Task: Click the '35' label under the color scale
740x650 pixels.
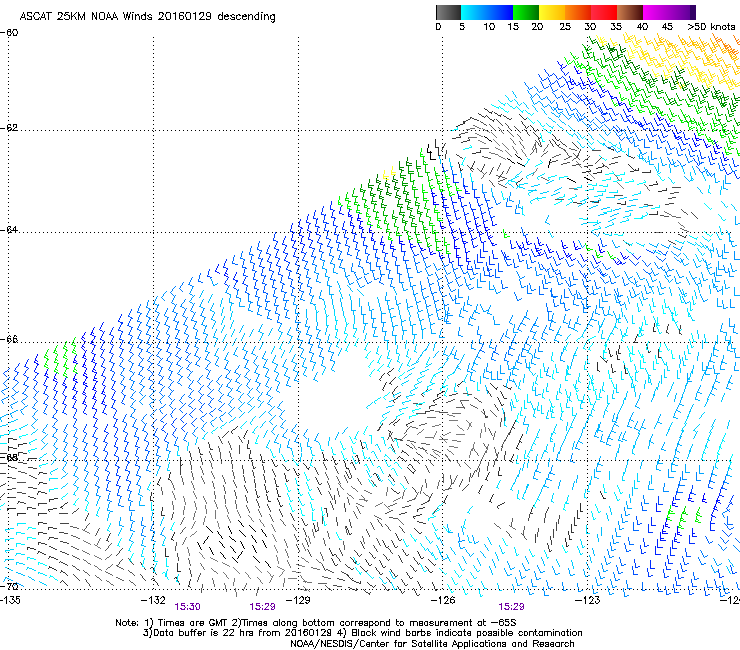Action: [616, 26]
